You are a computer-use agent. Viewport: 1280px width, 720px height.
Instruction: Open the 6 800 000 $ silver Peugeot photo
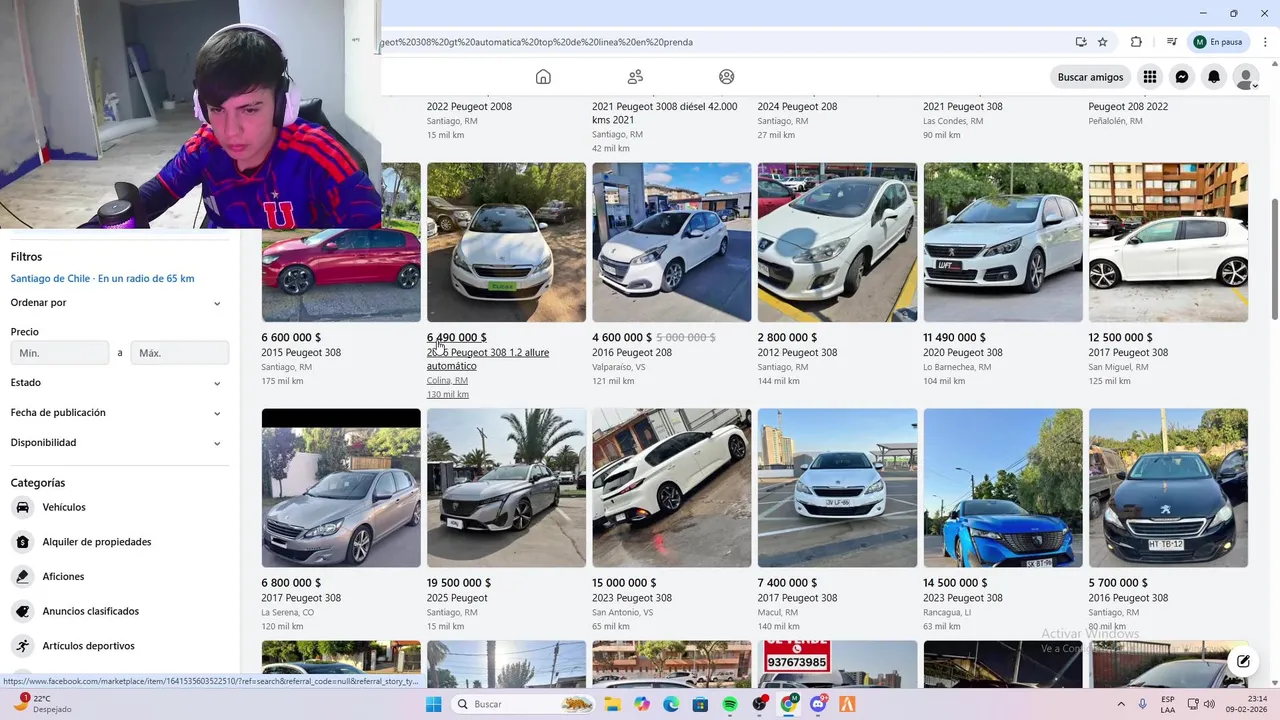tap(341, 488)
